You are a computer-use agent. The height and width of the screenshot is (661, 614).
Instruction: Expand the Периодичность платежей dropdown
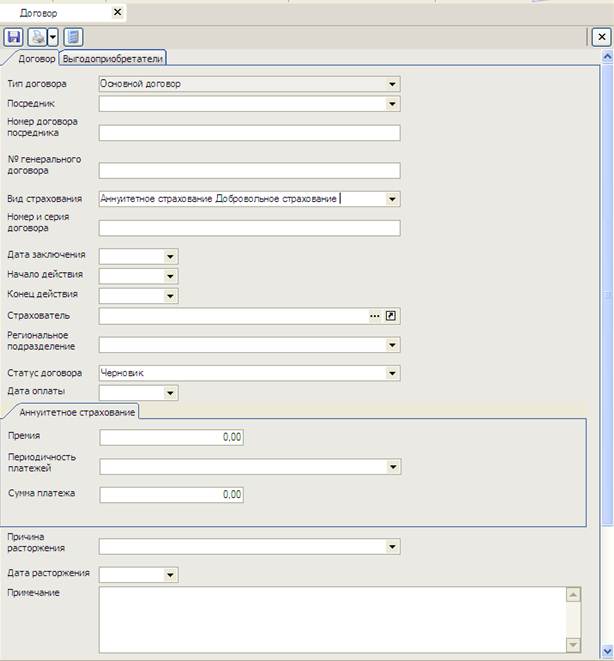pyautogui.click(x=393, y=466)
